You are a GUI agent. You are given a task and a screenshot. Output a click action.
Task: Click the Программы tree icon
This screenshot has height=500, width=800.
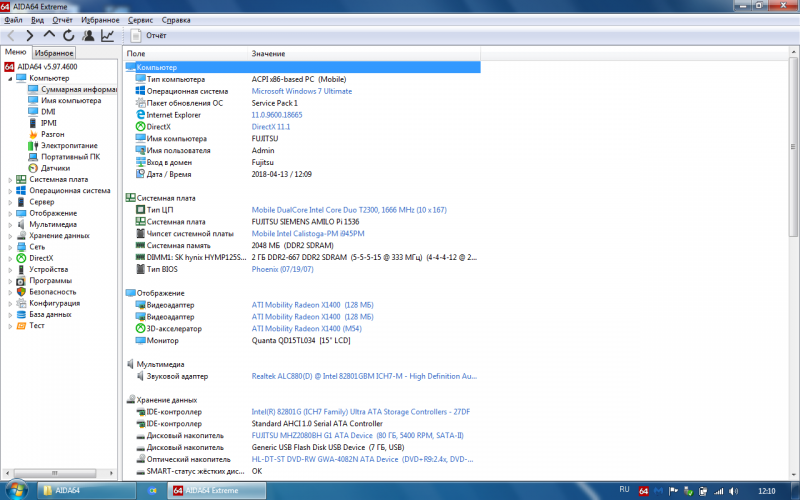[21, 281]
